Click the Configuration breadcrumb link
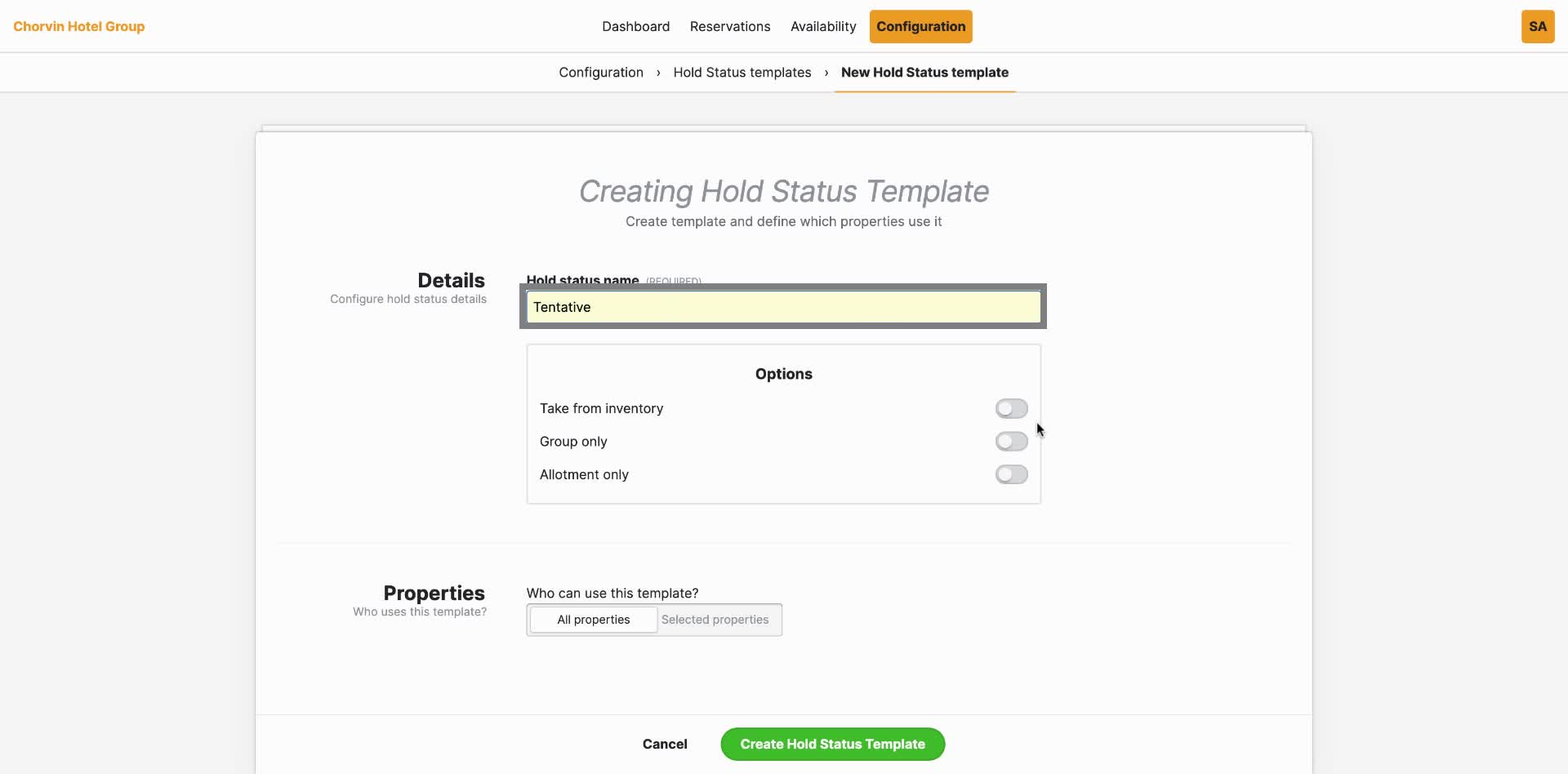The width and height of the screenshot is (1568, 774). coord(600,72)
